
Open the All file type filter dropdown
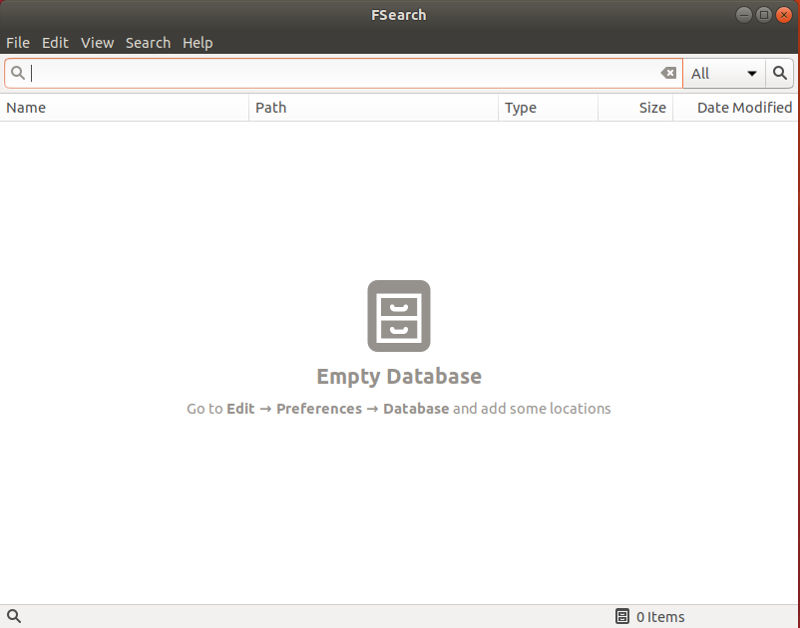(723, 73)
